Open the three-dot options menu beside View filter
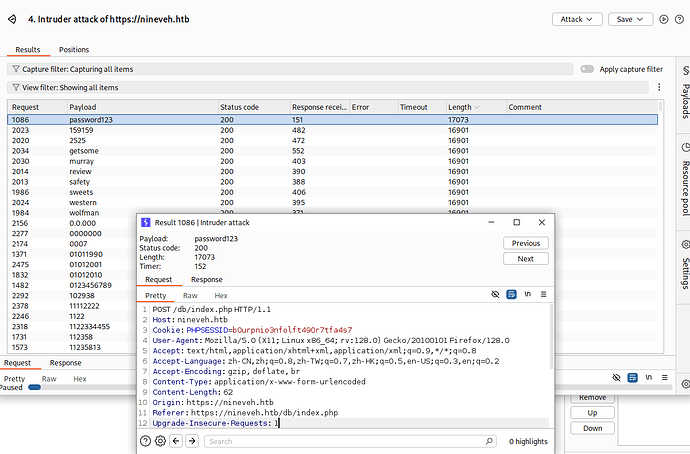This screenshot has width=690, height=454. [659, 87]
